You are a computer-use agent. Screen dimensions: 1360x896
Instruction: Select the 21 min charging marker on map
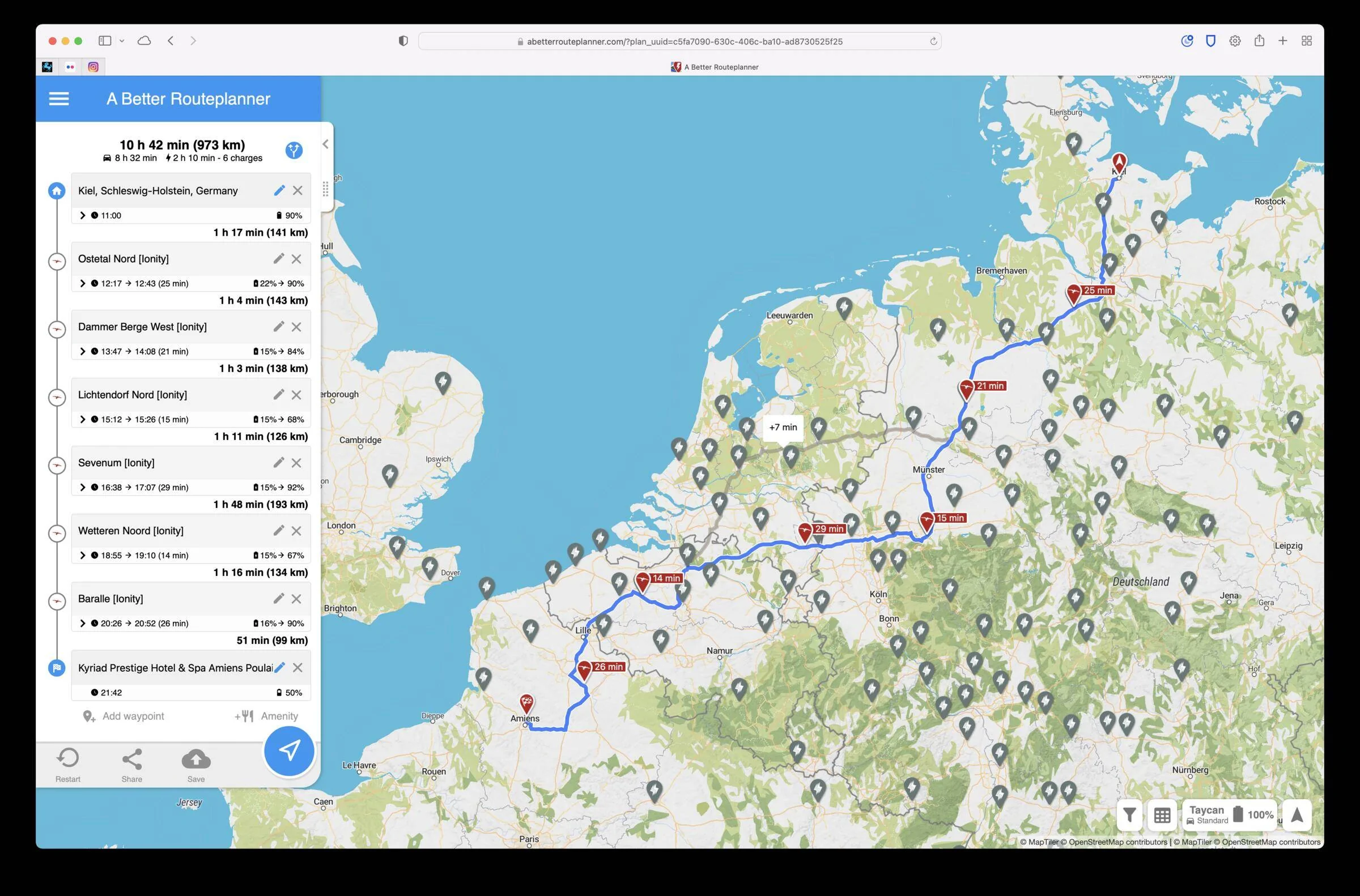tap(966, 389)
